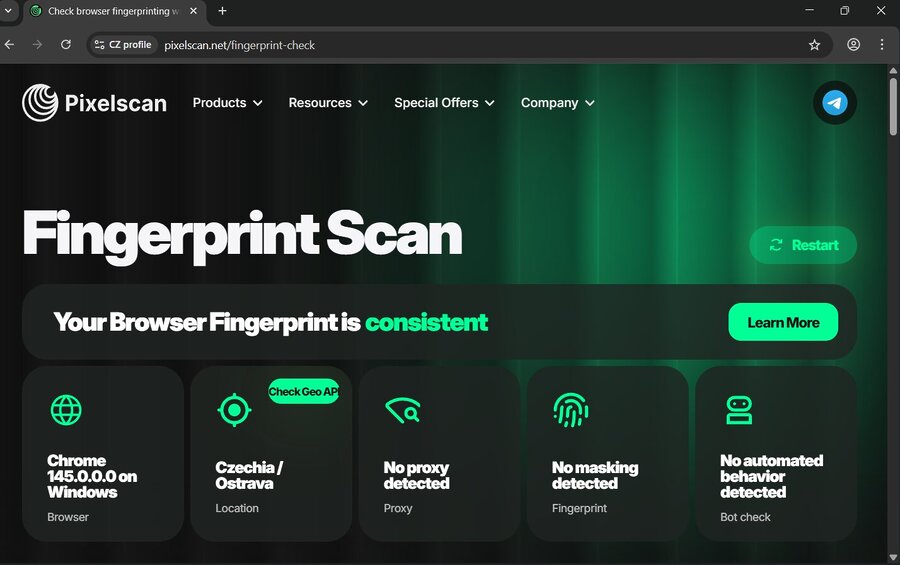Open a new browser tab
This screenshot has width=900, height=565.
[222, 11]
